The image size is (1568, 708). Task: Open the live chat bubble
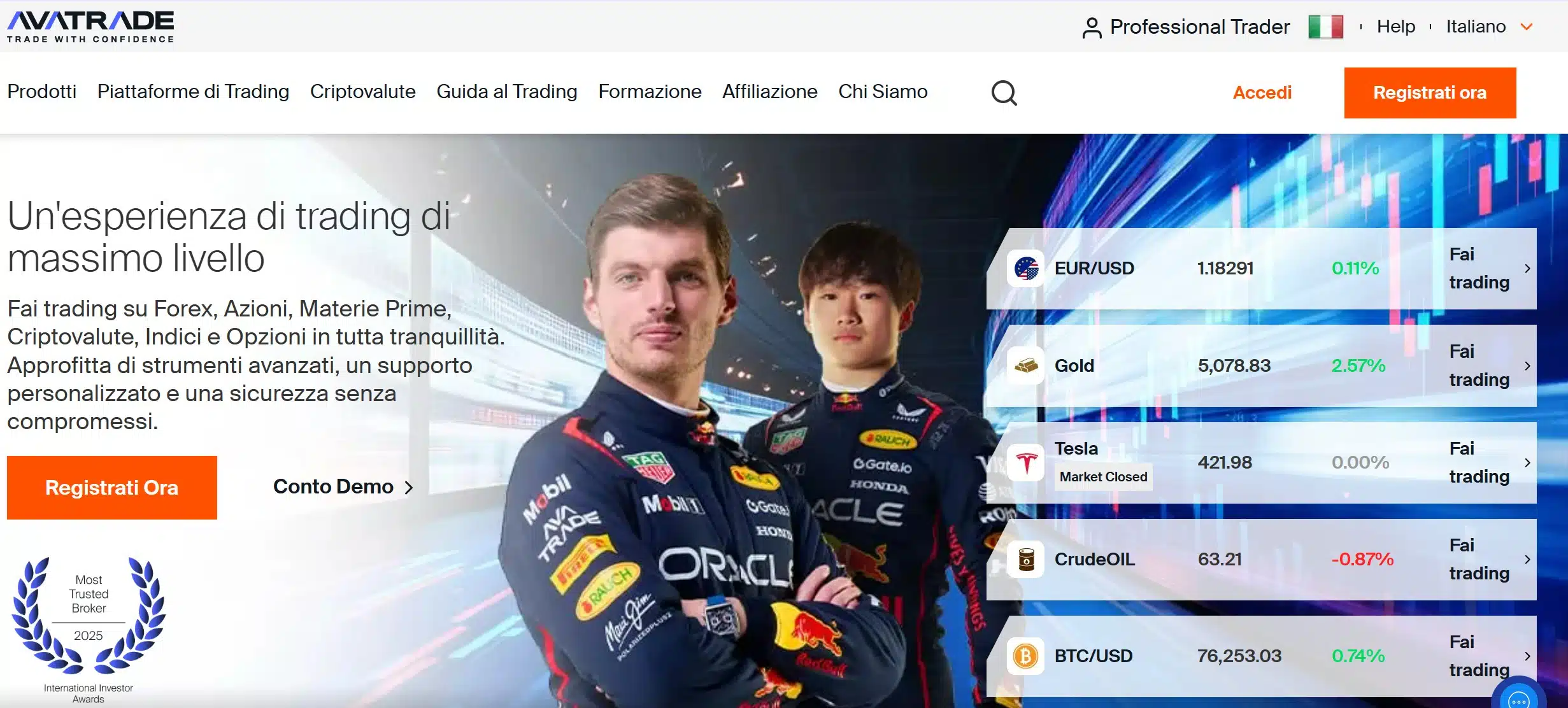click(1519, 699)
